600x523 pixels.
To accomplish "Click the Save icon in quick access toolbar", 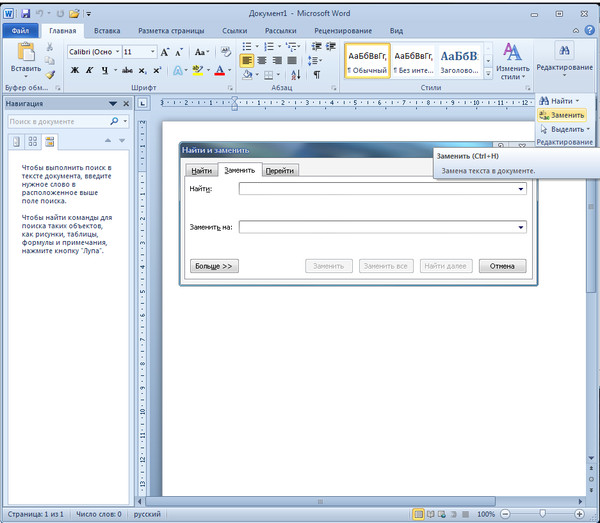I will click(26, 13).
